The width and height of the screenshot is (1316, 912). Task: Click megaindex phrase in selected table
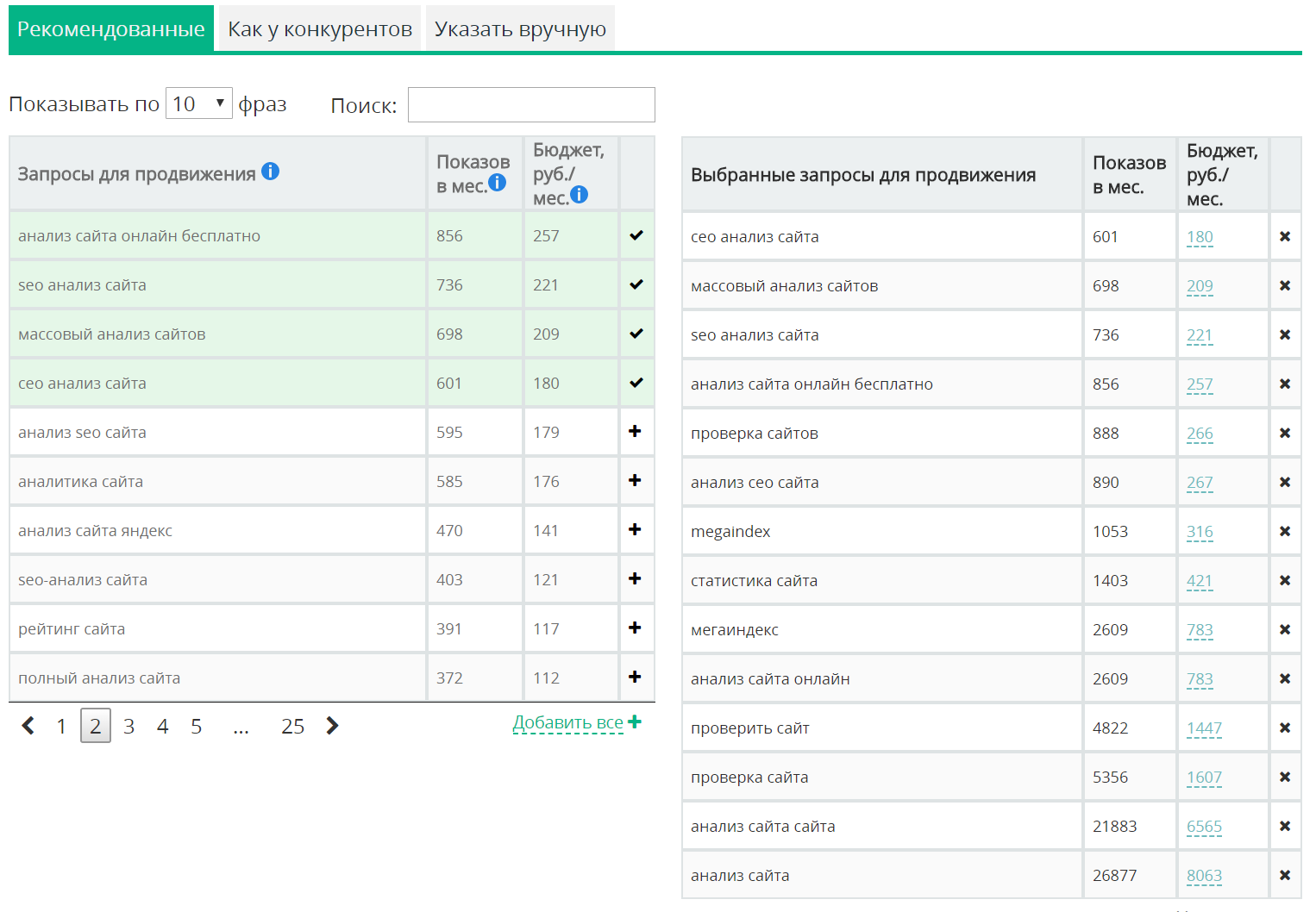click(730, 532)
